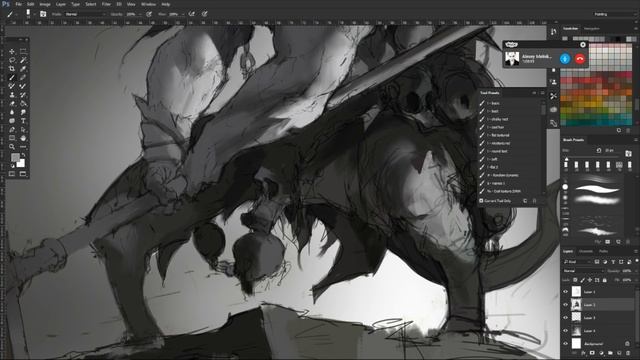This screenshot has height=360, width=640.
Task: Select the Zoom tool
Action: [12, 147]
